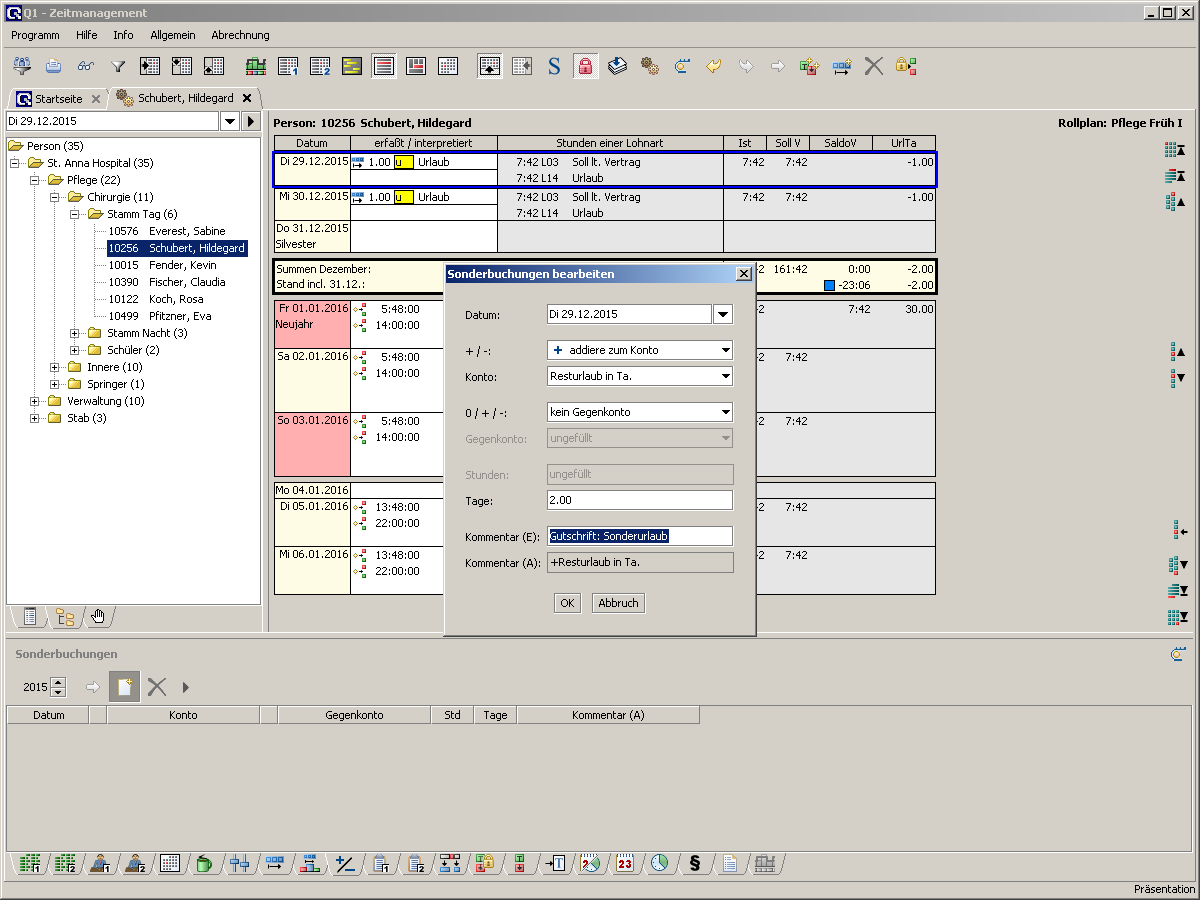Screen dimensions: 1200x900
Task: Expand the Stamm Nacht folder
Action: (75, 333)
